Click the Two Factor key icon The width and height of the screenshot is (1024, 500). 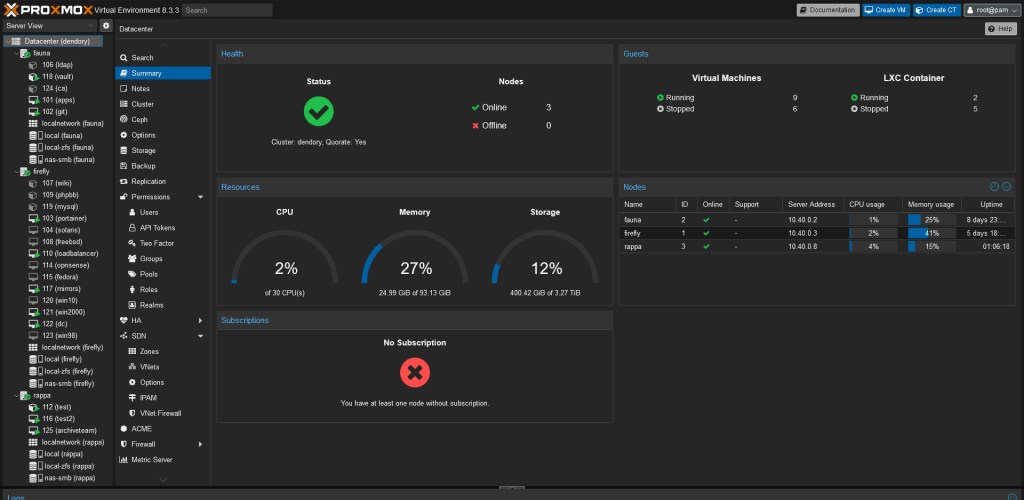tap(133, 243)
